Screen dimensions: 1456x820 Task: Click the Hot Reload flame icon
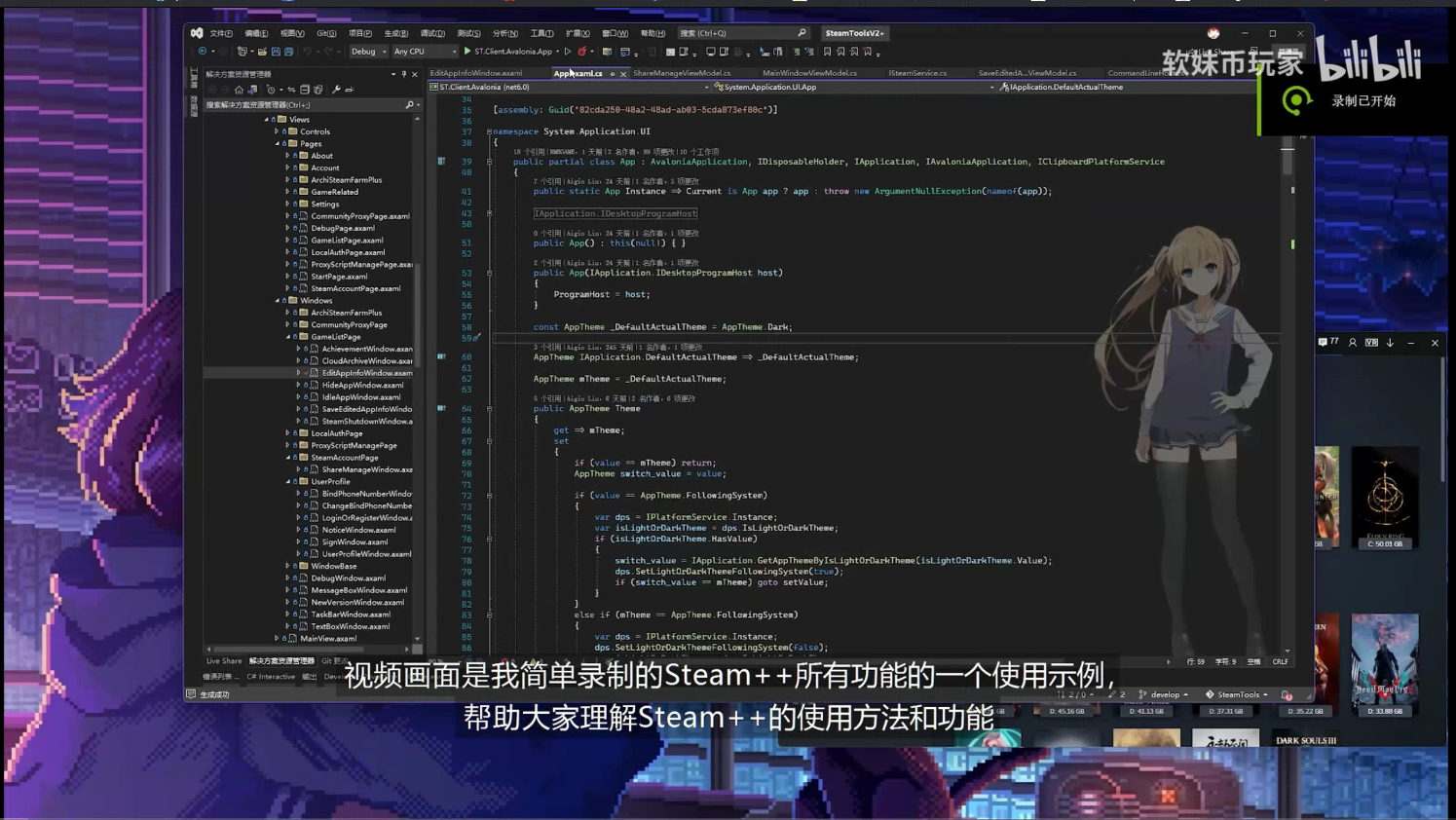pyautogui.click(x=580, y=51)
